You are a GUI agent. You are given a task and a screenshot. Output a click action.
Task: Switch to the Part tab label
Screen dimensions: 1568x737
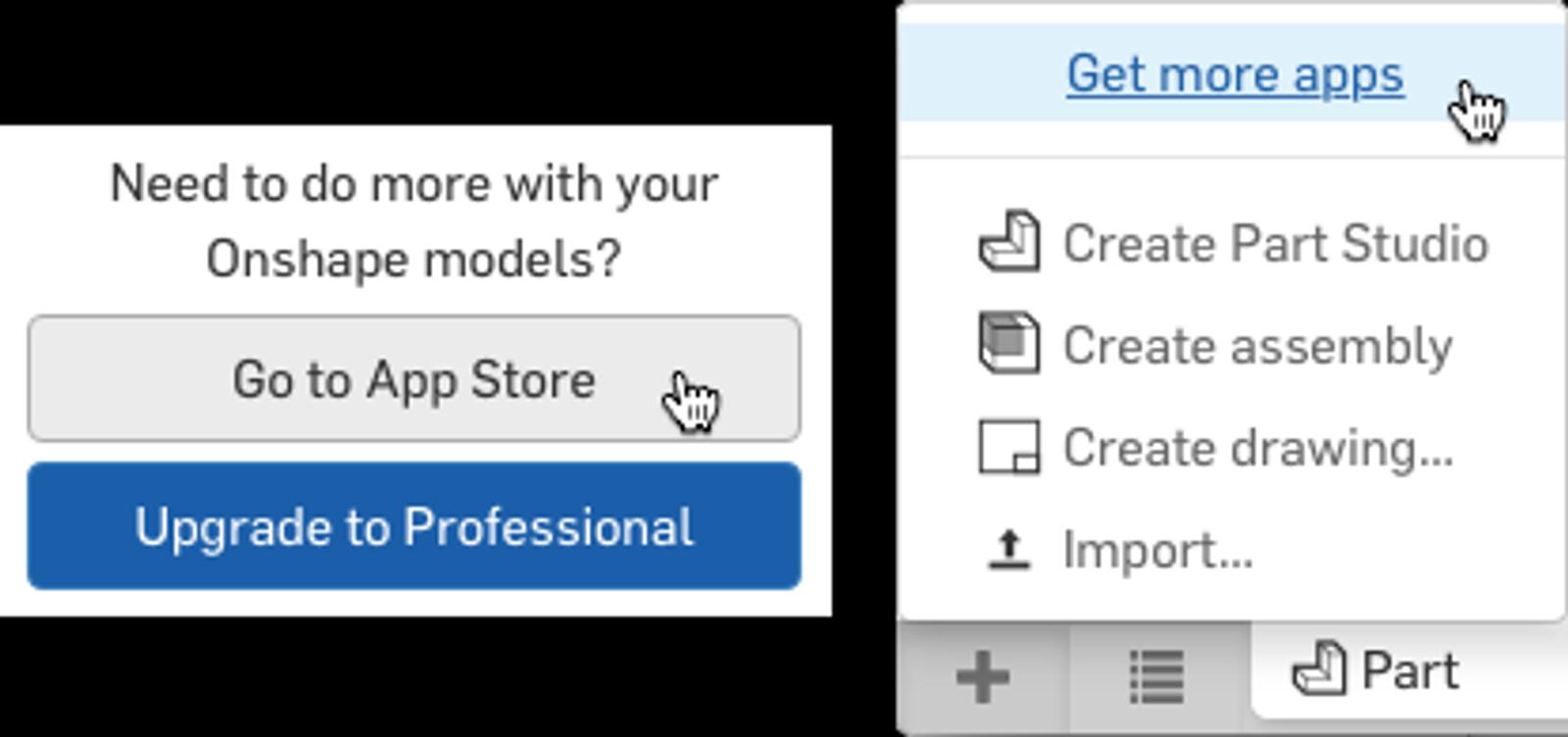[1409, 671]
